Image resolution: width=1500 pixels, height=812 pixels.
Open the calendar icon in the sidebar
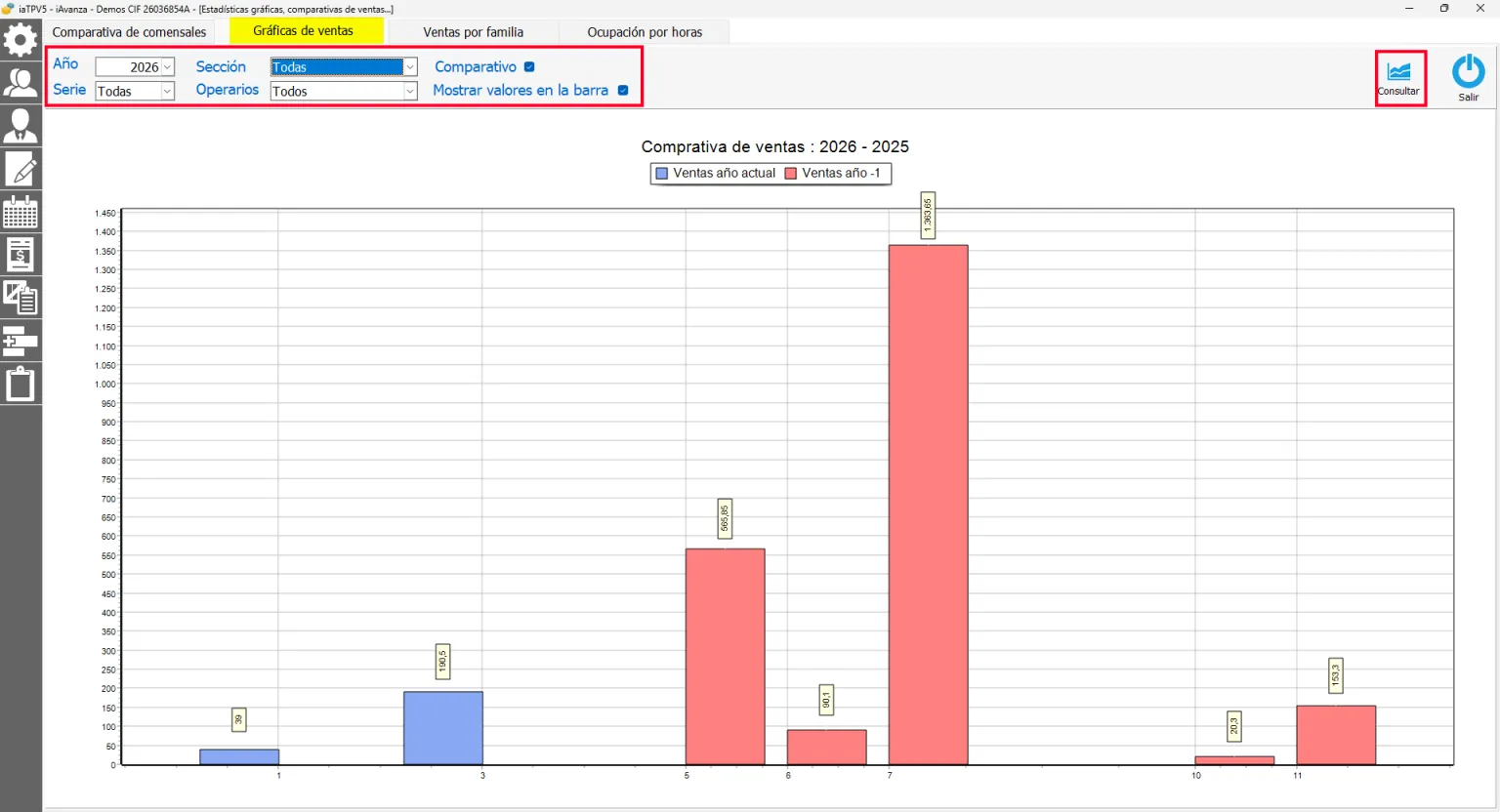21,211
